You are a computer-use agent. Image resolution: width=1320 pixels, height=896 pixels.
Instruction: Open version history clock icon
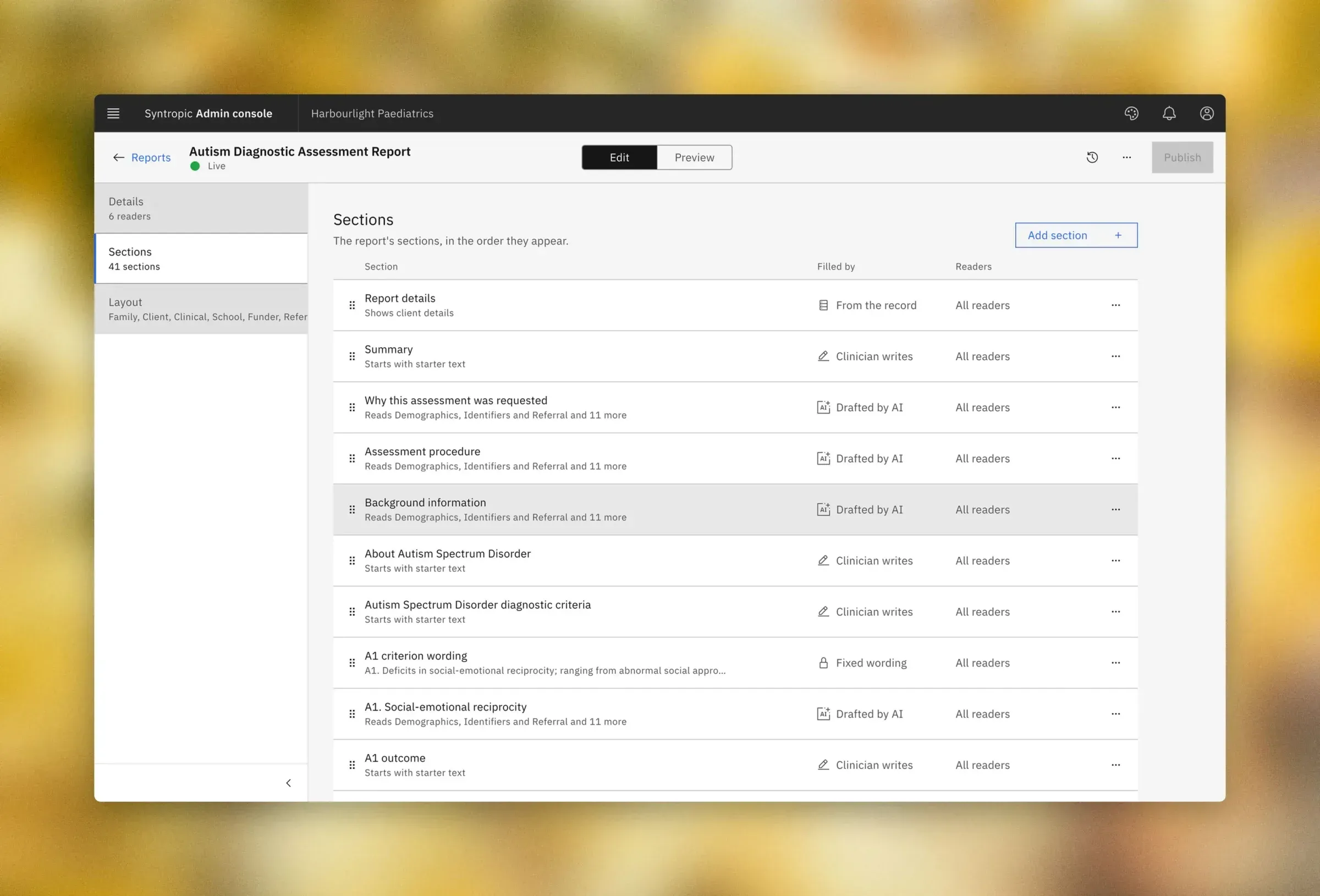click(x=1092, y=157)
